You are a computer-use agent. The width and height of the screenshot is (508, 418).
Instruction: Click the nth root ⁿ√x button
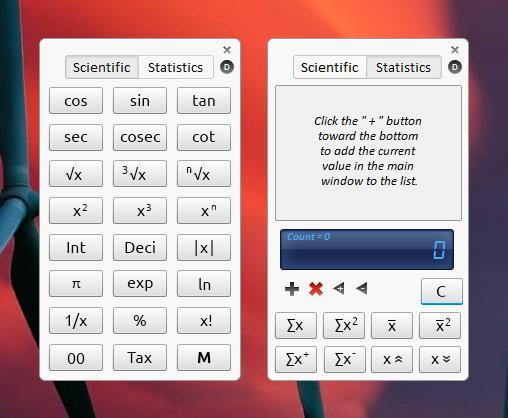[x=204, y=174]
